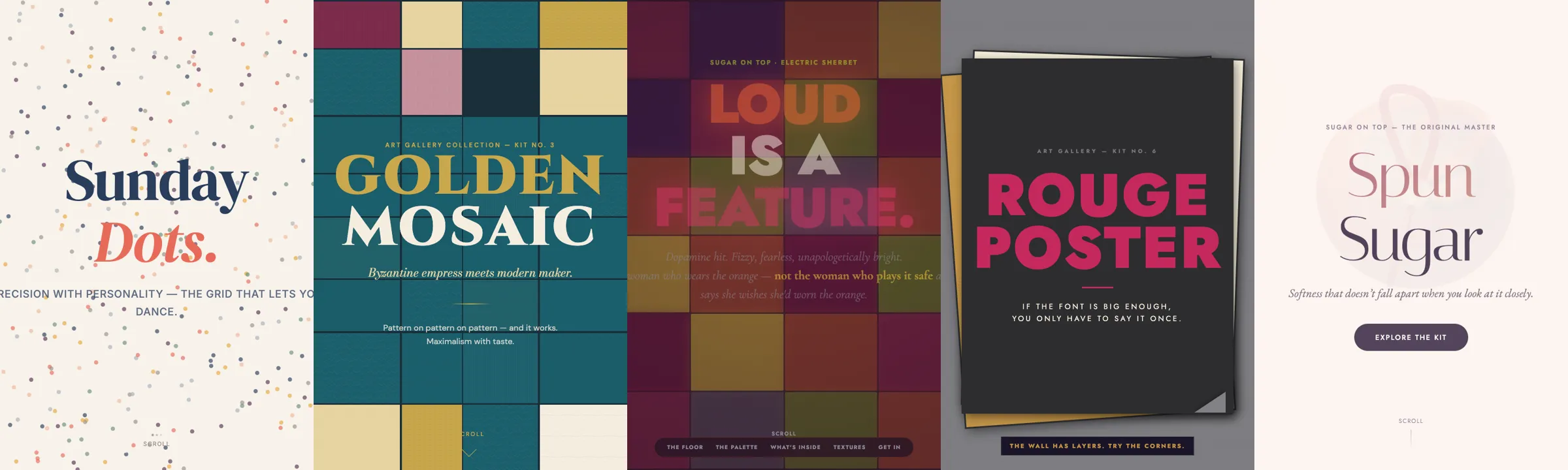1568x470 pixels.
Task: Click "Pattern on pattern on pattern — and it works."
Action: (x=470, y=328)
